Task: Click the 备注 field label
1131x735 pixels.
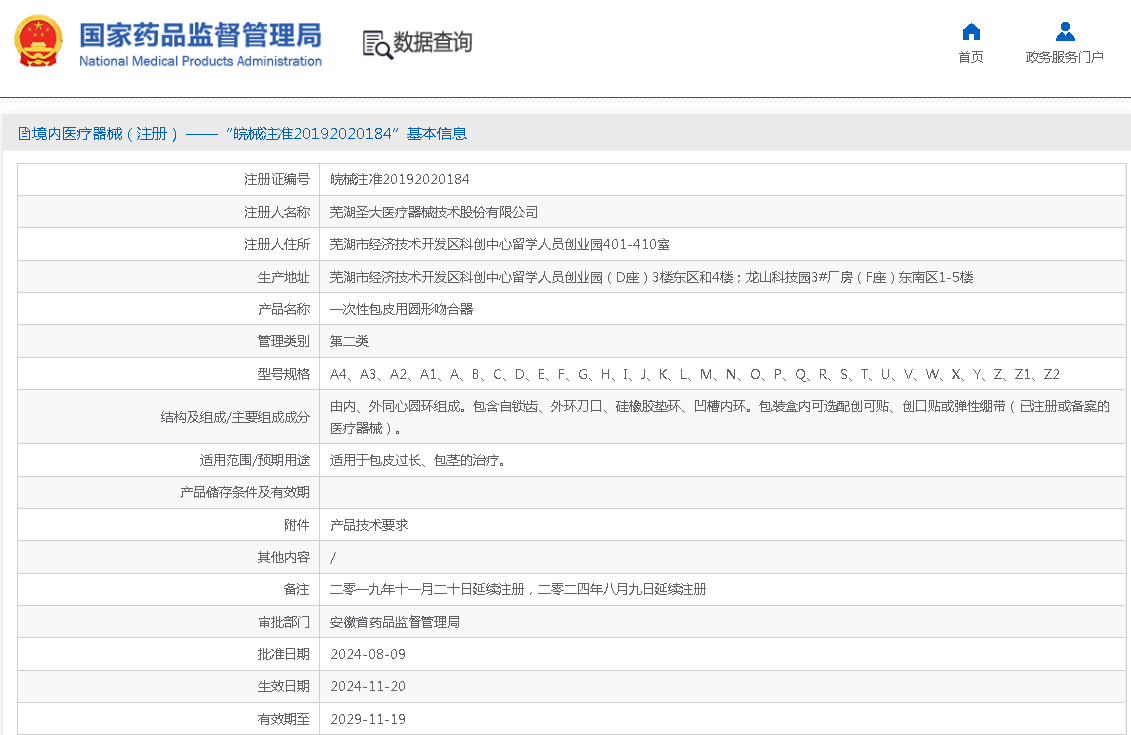Action: click(x=296, y=589)
